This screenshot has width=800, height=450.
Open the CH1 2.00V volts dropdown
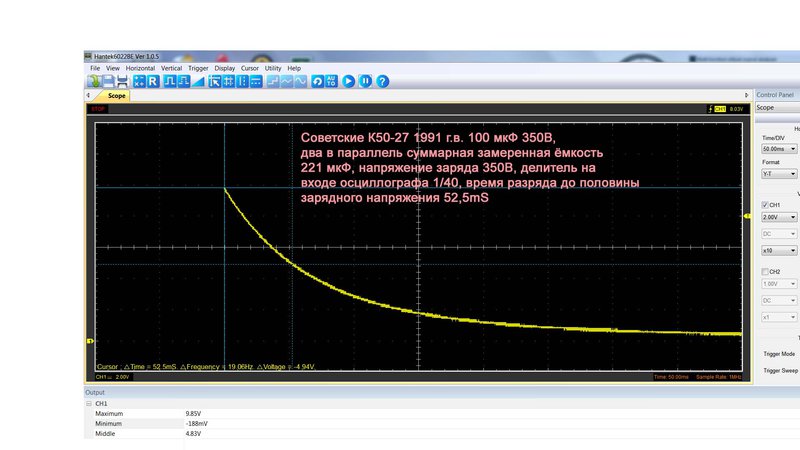(x=779, y=217)
